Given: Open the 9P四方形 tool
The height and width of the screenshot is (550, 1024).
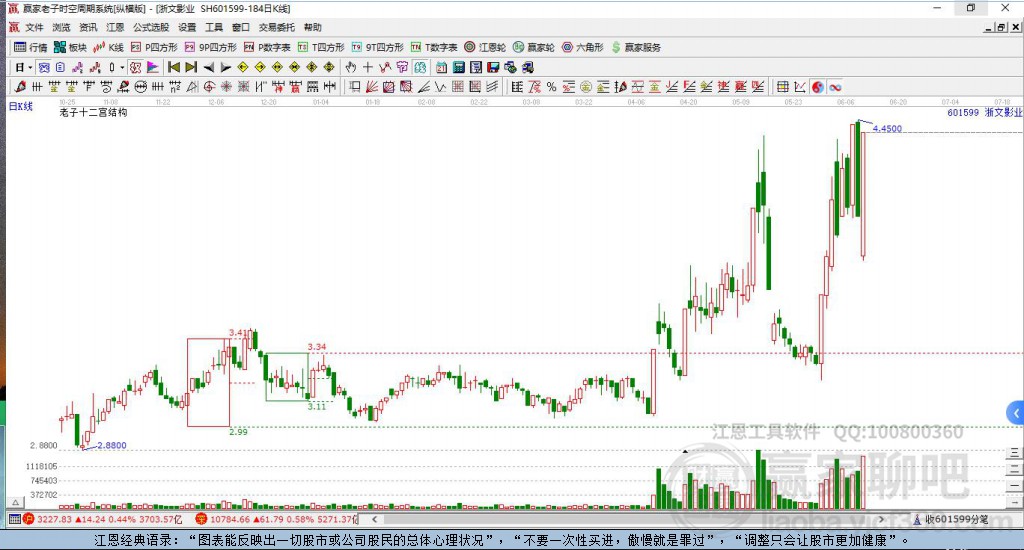Looking at the screenshot, I should [210, 47].
